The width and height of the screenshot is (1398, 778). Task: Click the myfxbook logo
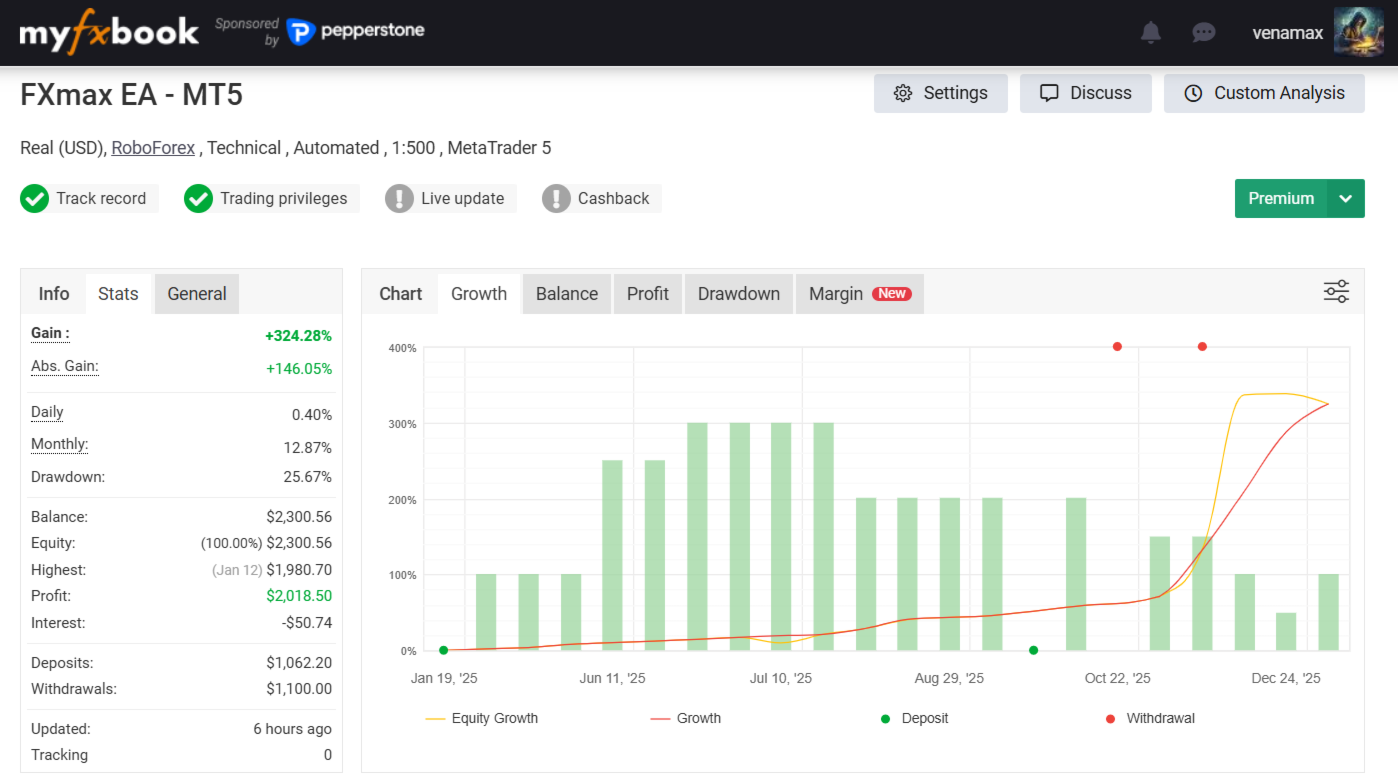[x=109, y=33]
